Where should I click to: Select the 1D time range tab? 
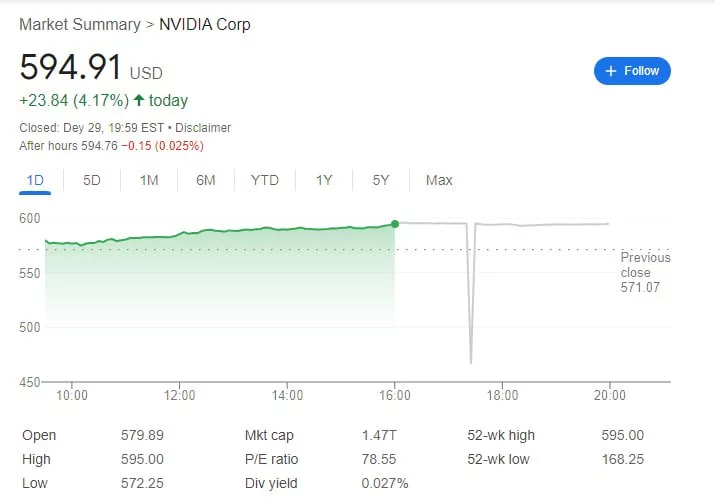(35, 180)
